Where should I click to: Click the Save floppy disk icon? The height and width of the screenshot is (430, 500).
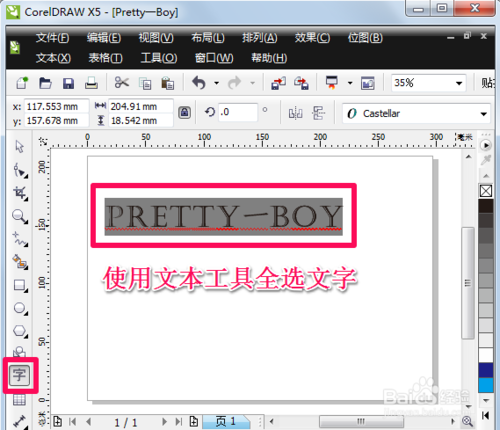coord(68,83)
